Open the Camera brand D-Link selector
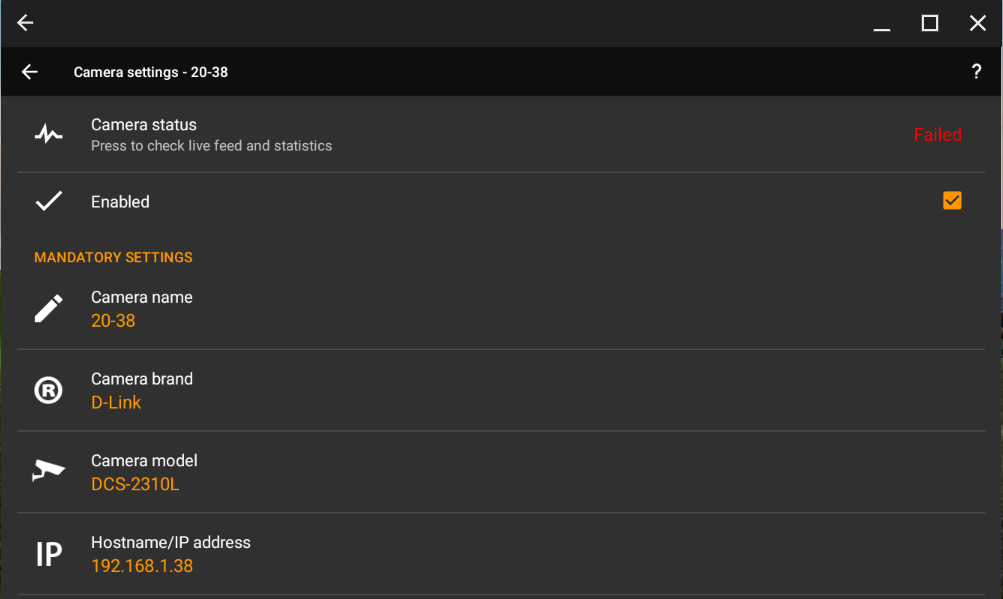The height and width of the screenshot is (599, 1003). tap(501, 390)
